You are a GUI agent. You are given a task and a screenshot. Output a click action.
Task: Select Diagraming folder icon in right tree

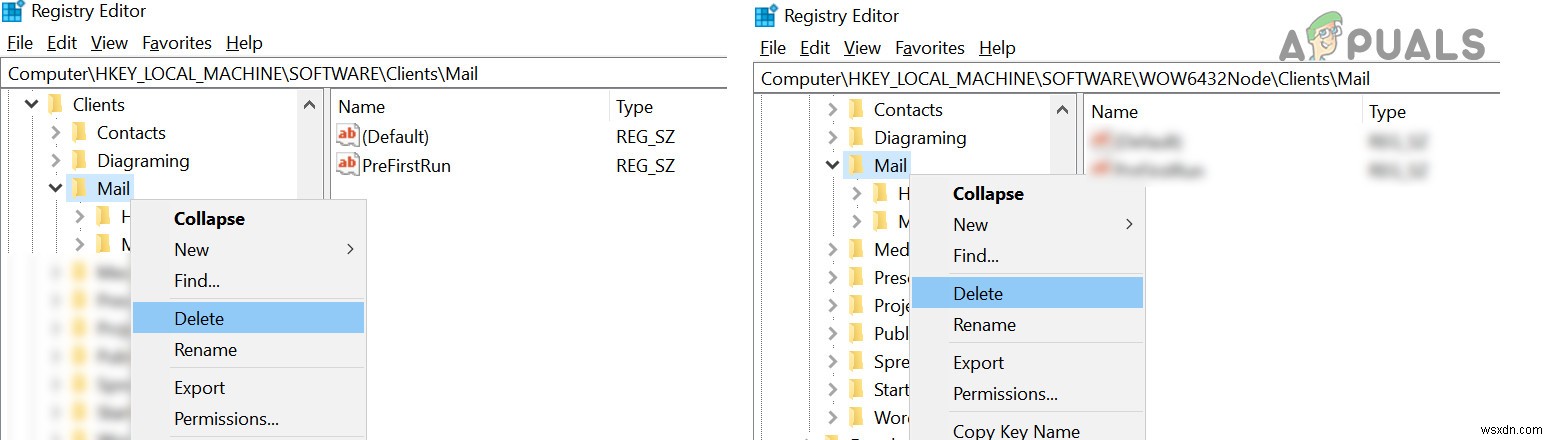(x=857, y=137)
